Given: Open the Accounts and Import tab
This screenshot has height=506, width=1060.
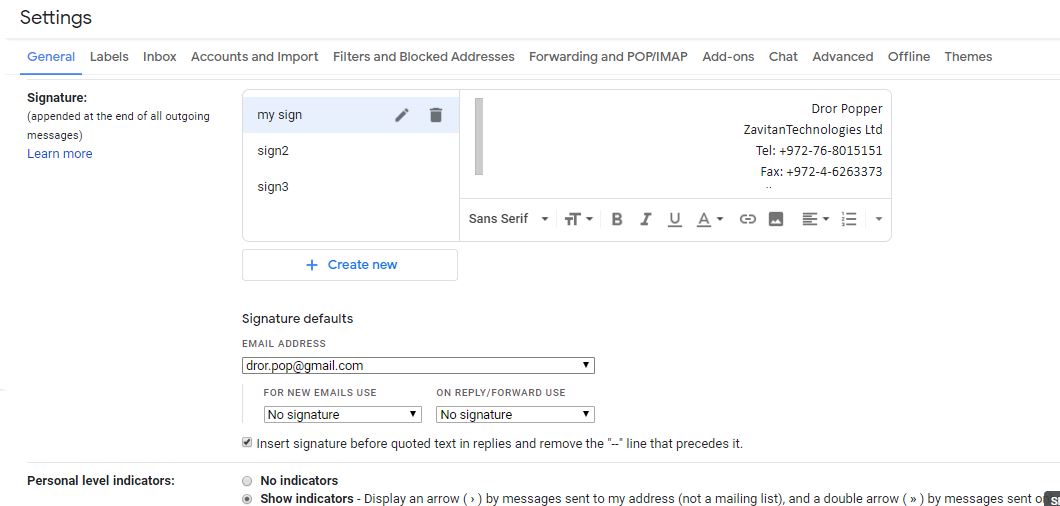Looking at the screenshot, I should (254, 57).
